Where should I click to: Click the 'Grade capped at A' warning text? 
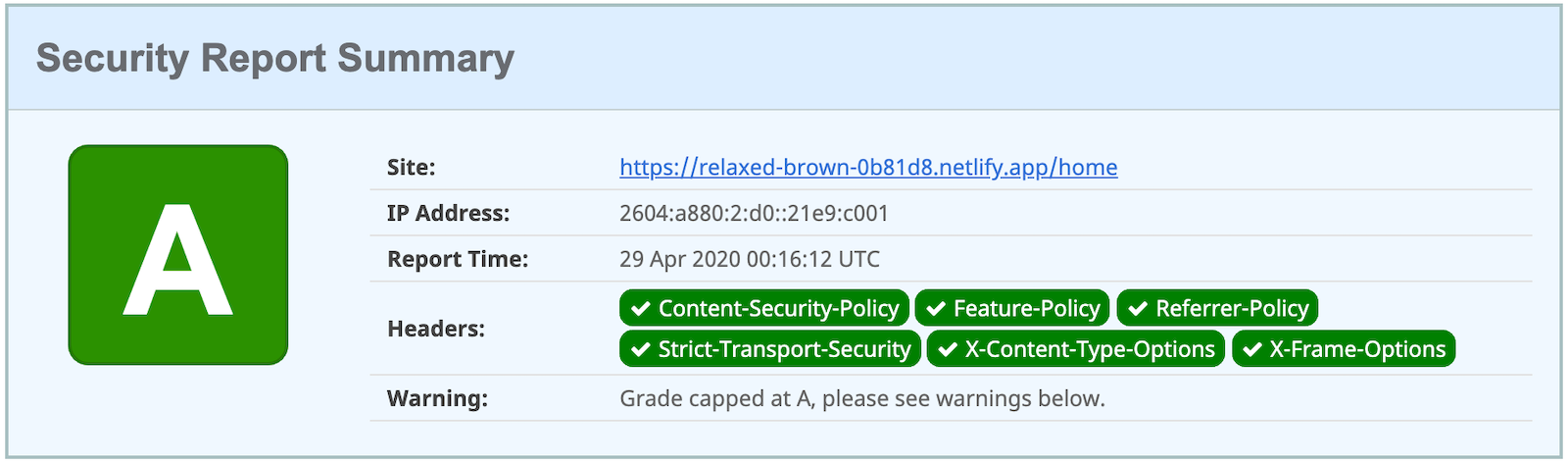tap(861, 399)
